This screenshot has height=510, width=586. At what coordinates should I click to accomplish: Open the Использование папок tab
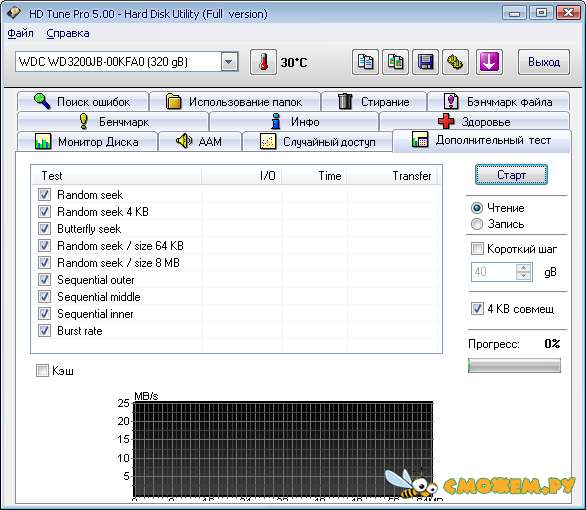click(x=235, y=102)
